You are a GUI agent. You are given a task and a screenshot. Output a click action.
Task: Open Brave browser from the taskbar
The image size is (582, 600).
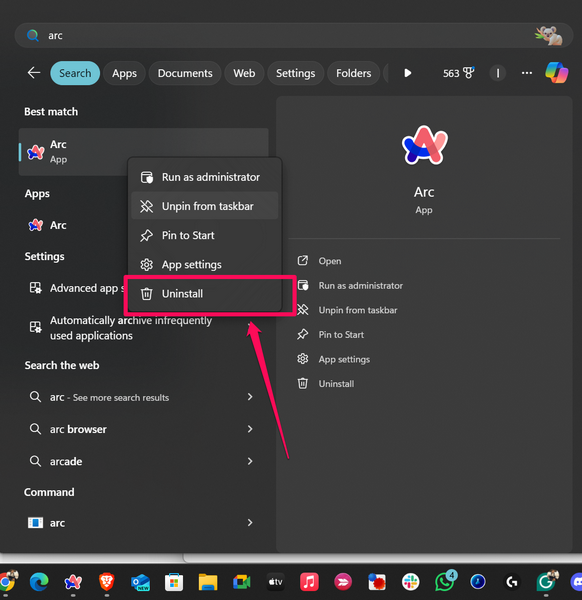coord(107,582)
